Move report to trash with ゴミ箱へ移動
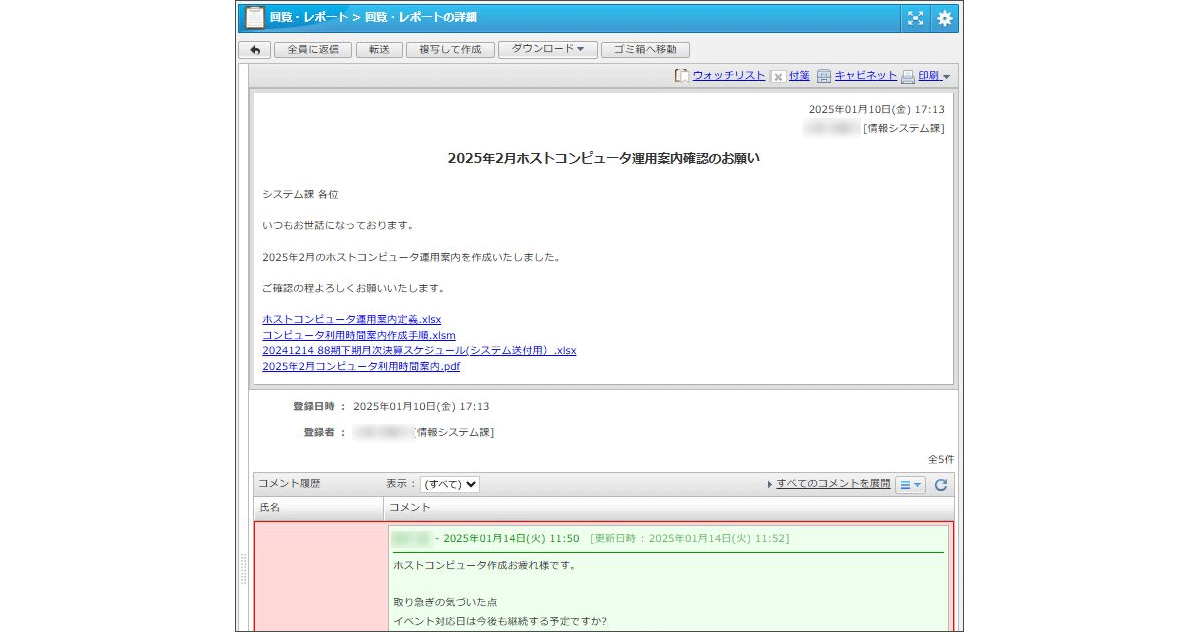This screenshot has width=1200, height=632. coord(645,49)
